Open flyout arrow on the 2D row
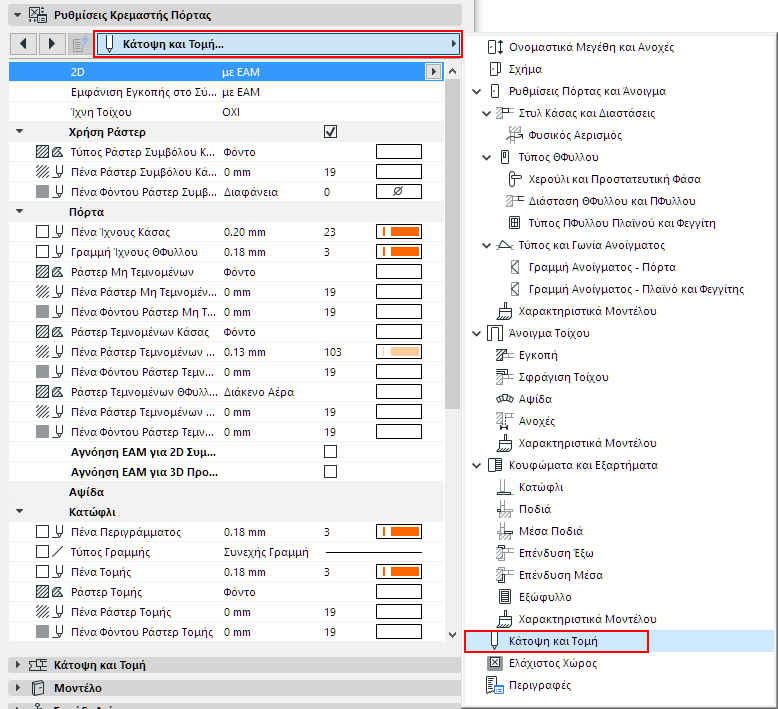Viewport: 778px width, 709px height. click(434, 72)
